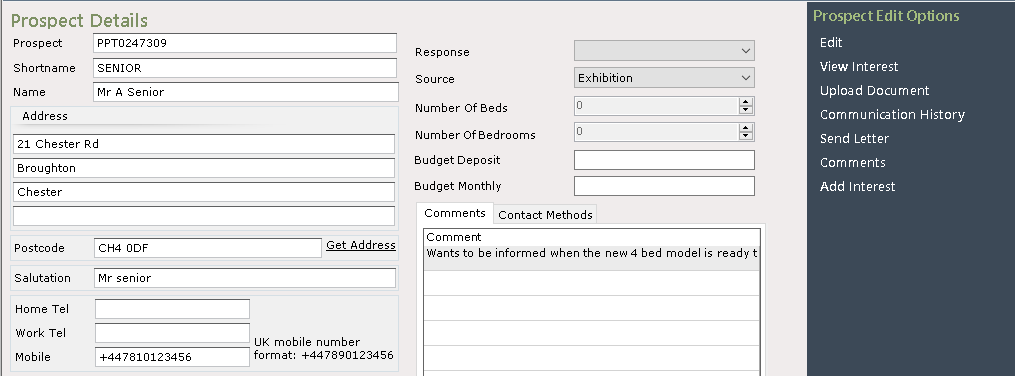Image resolution: width=1015 pixels, height=376 pixels.
Task: Switch to the Contact Methods tab
Action: tap(545, 214)
